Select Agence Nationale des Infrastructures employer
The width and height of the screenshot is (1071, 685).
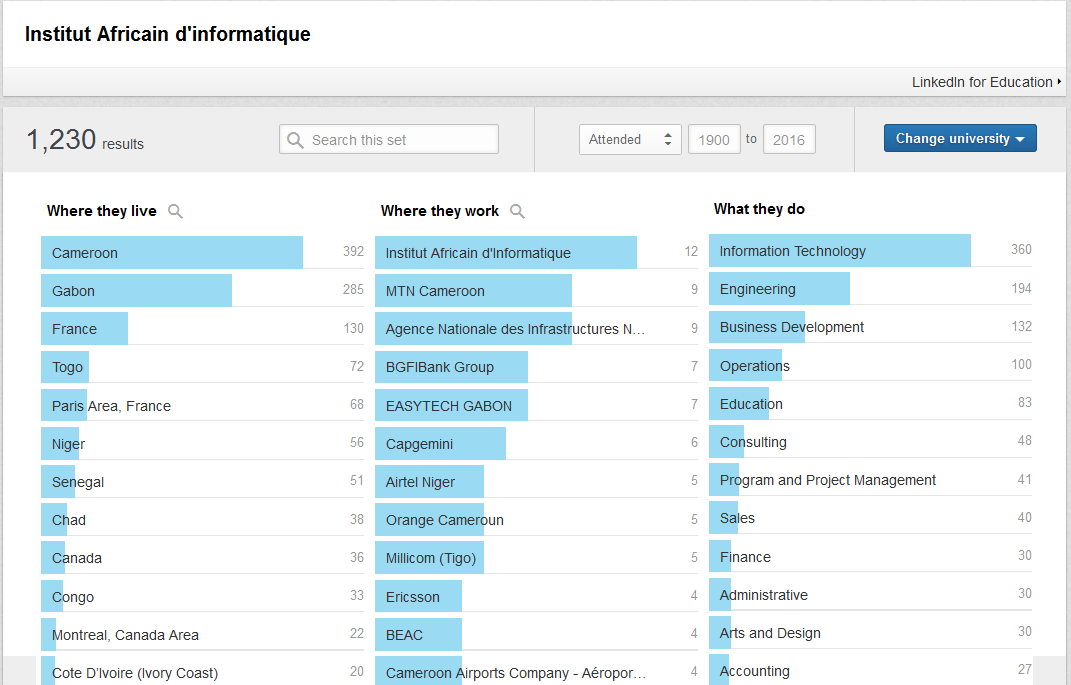point(536,329)
